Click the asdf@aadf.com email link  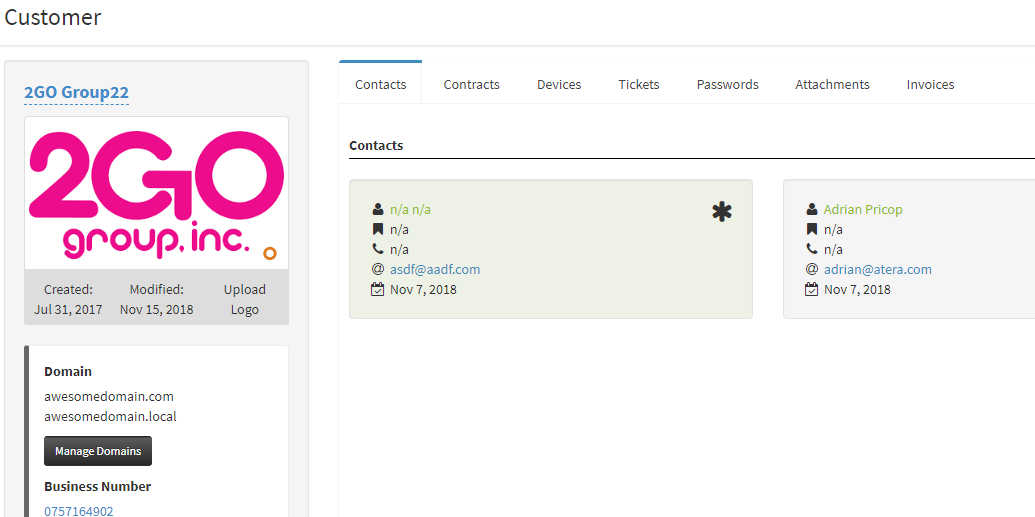[435, 269]
